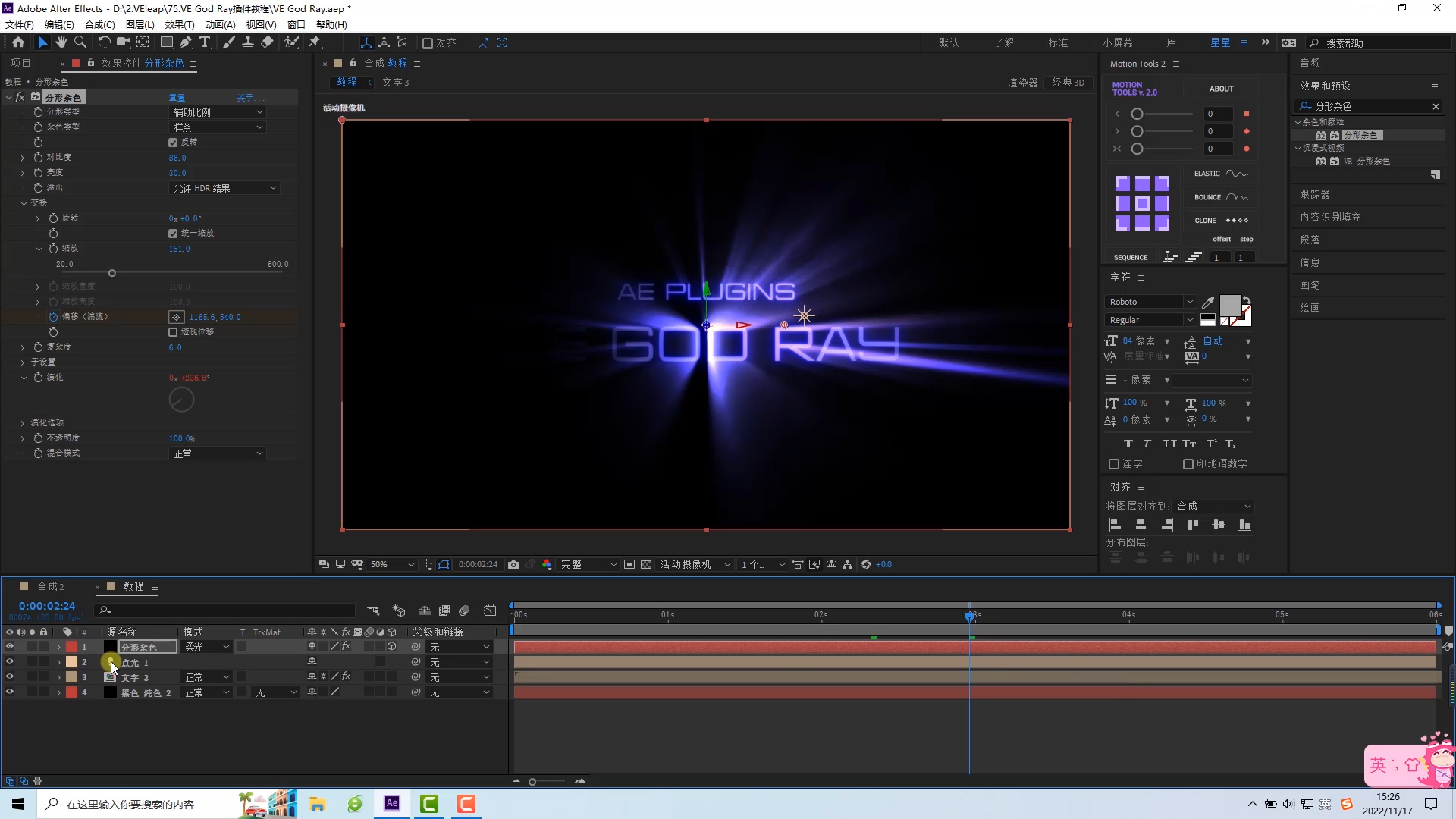Open the 混合模式 正常 dropdown in effect controls
This screenshot has width=1456, height=819.
(218, 453)
